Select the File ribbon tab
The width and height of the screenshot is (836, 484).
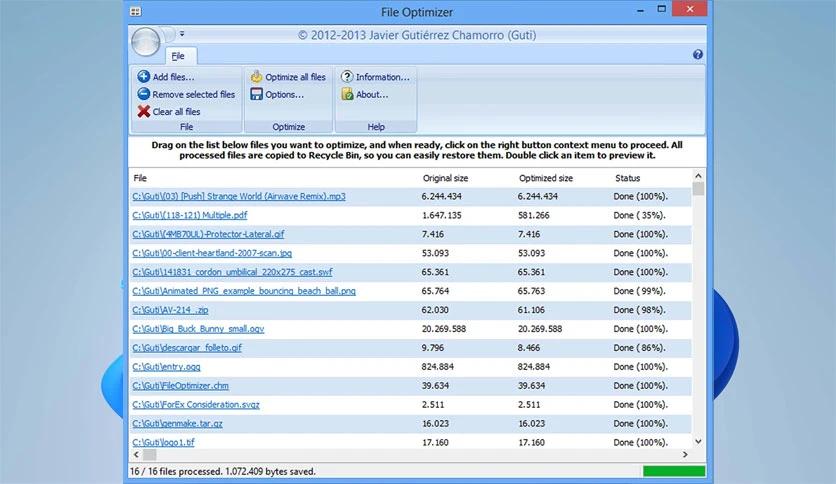(179, 56)
